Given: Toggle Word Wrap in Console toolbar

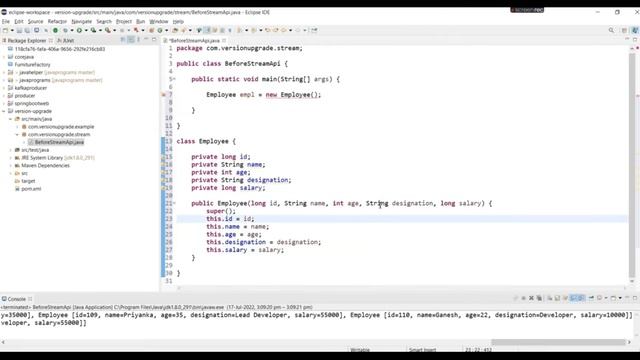Looking at the screenshot, I should 565,298.
